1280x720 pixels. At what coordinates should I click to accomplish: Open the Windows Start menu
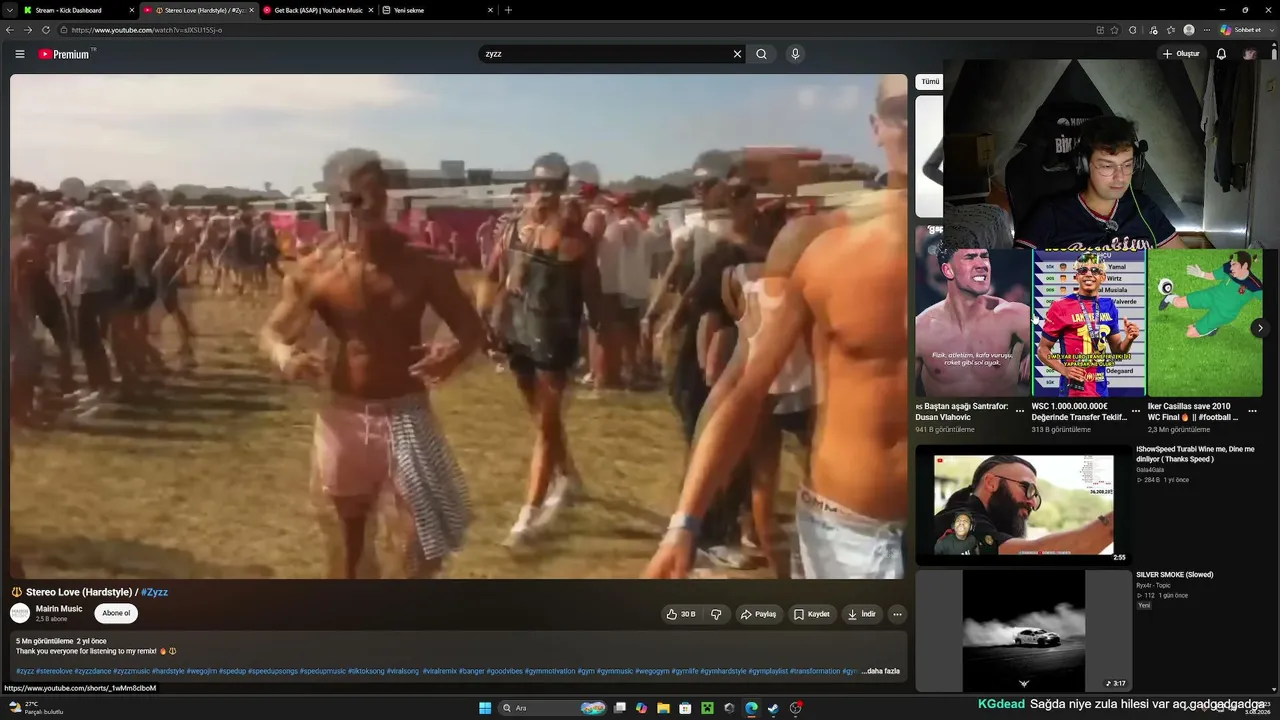click(485, 708)
